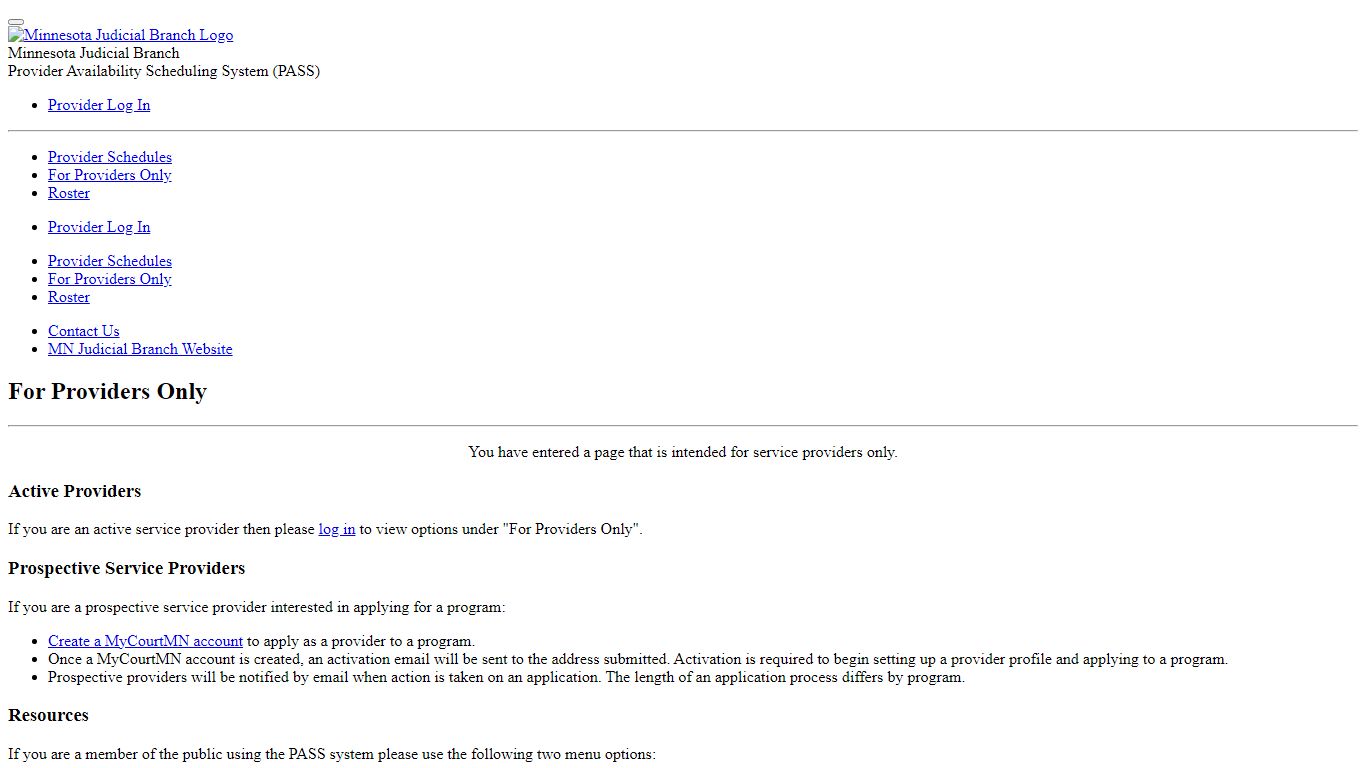1366x768 pixels.
Task: Open the Create a MyCourtMN account link
Action: click(x=145, y=641)
